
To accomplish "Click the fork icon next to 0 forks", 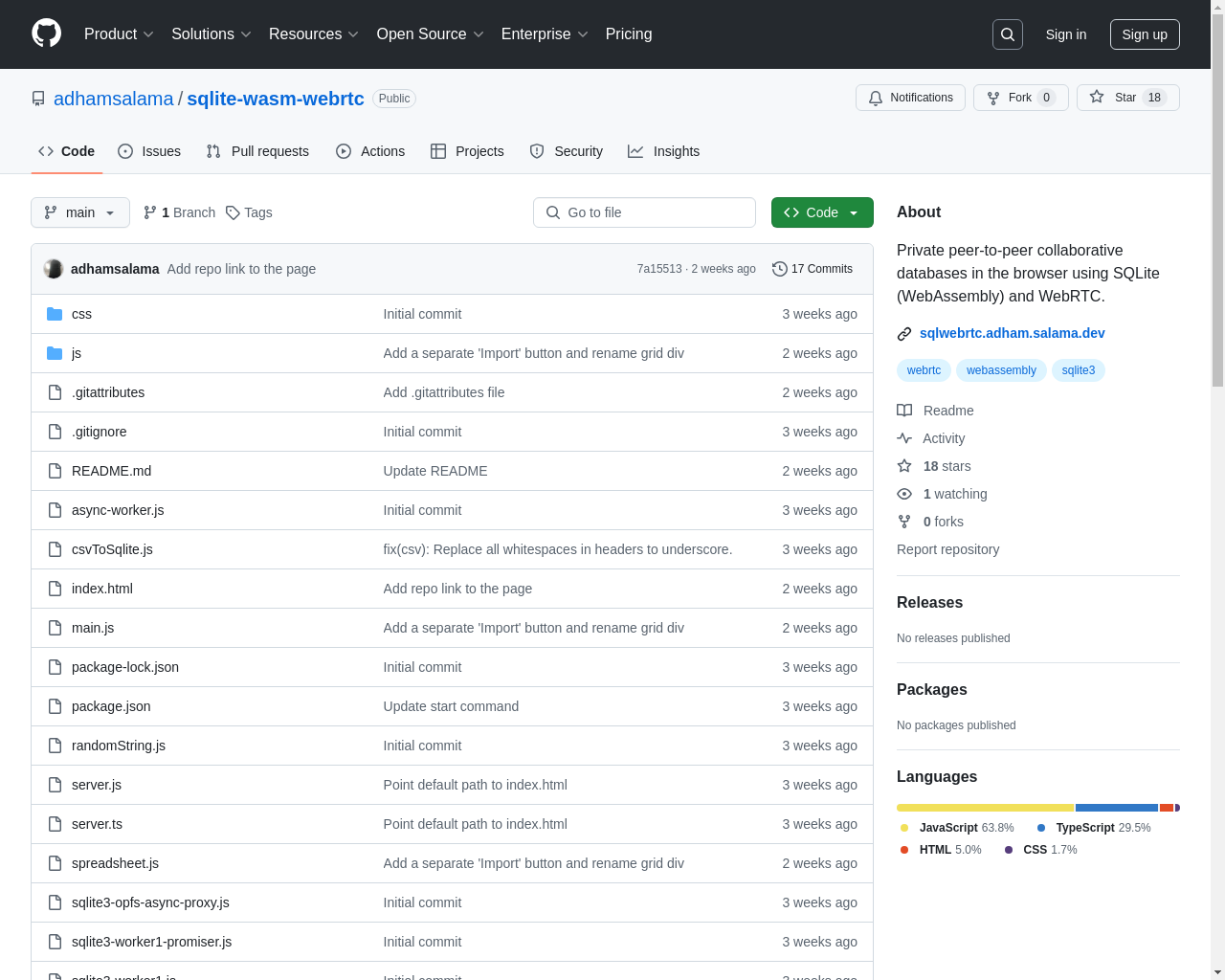I will click(x=904, y=522).
